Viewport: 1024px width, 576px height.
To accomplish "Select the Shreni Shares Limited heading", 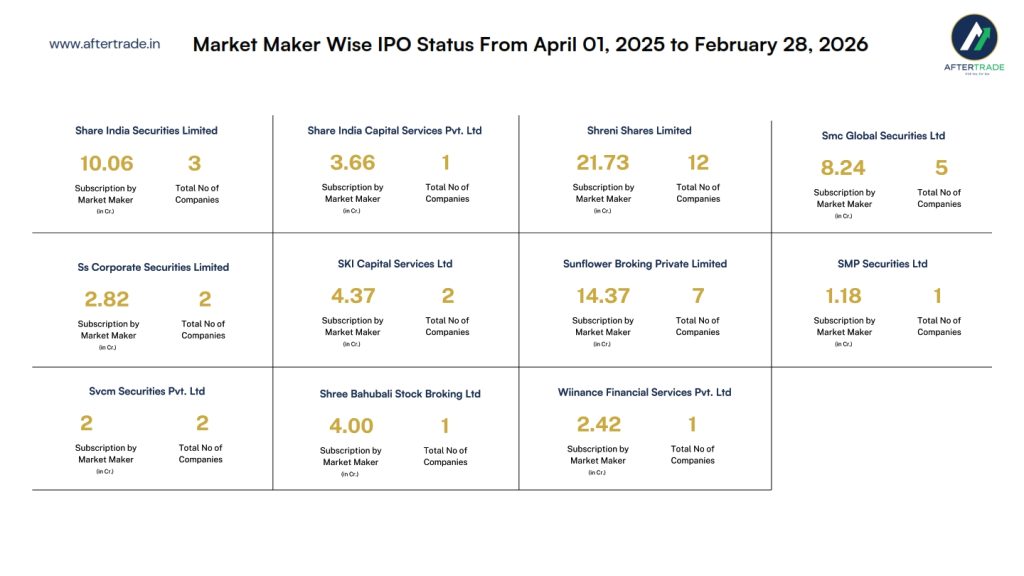I will click(x=639, y=131).
